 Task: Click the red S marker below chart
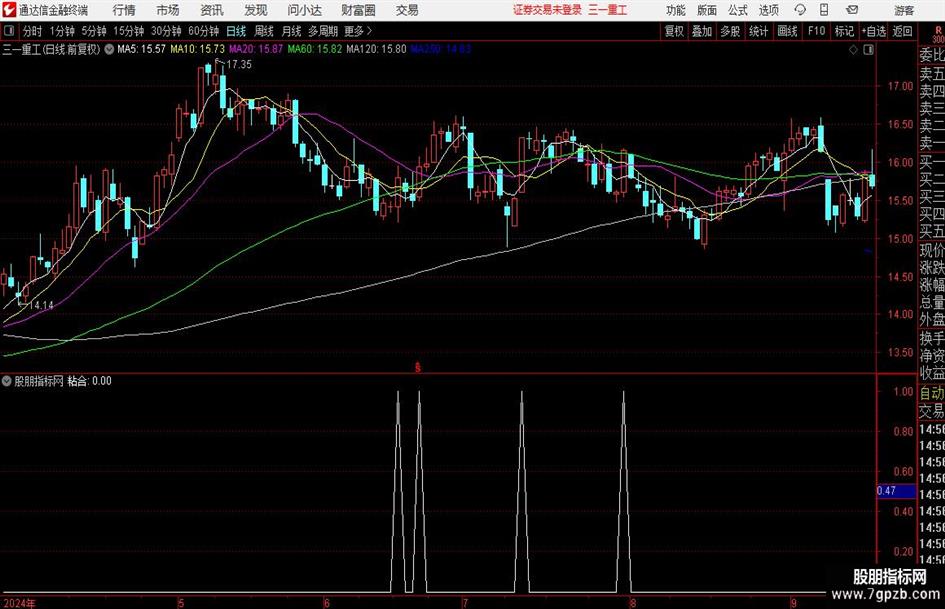(x=417, y=367)
